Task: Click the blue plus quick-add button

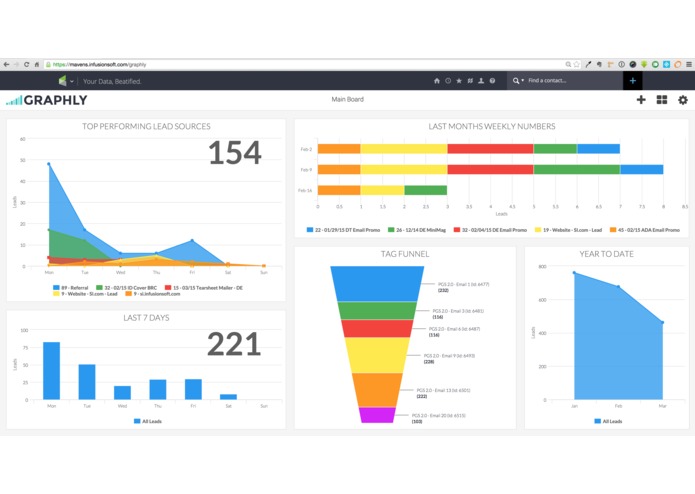Action: pyautogui.click(x=633, y=81)
